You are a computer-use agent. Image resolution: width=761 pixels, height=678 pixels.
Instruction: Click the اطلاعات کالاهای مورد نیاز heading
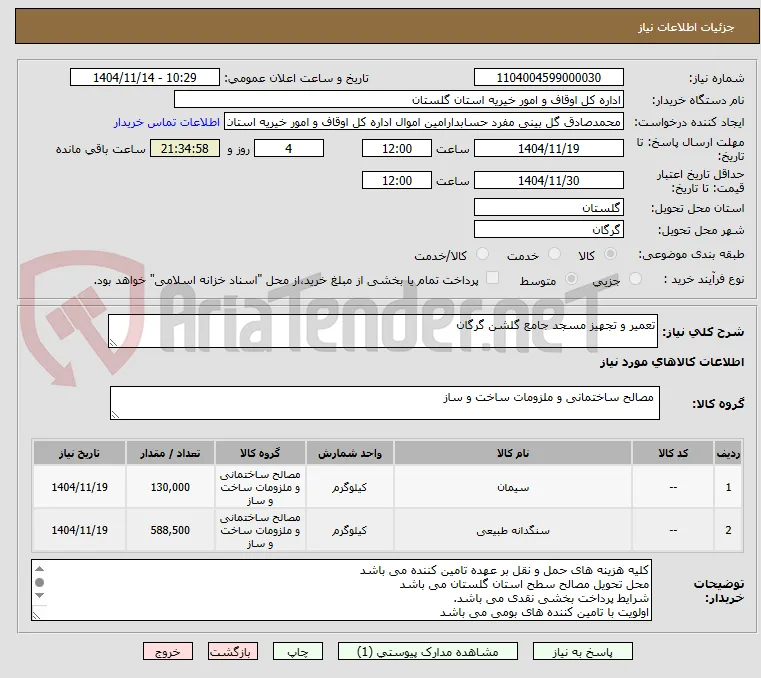pos(672,362)
